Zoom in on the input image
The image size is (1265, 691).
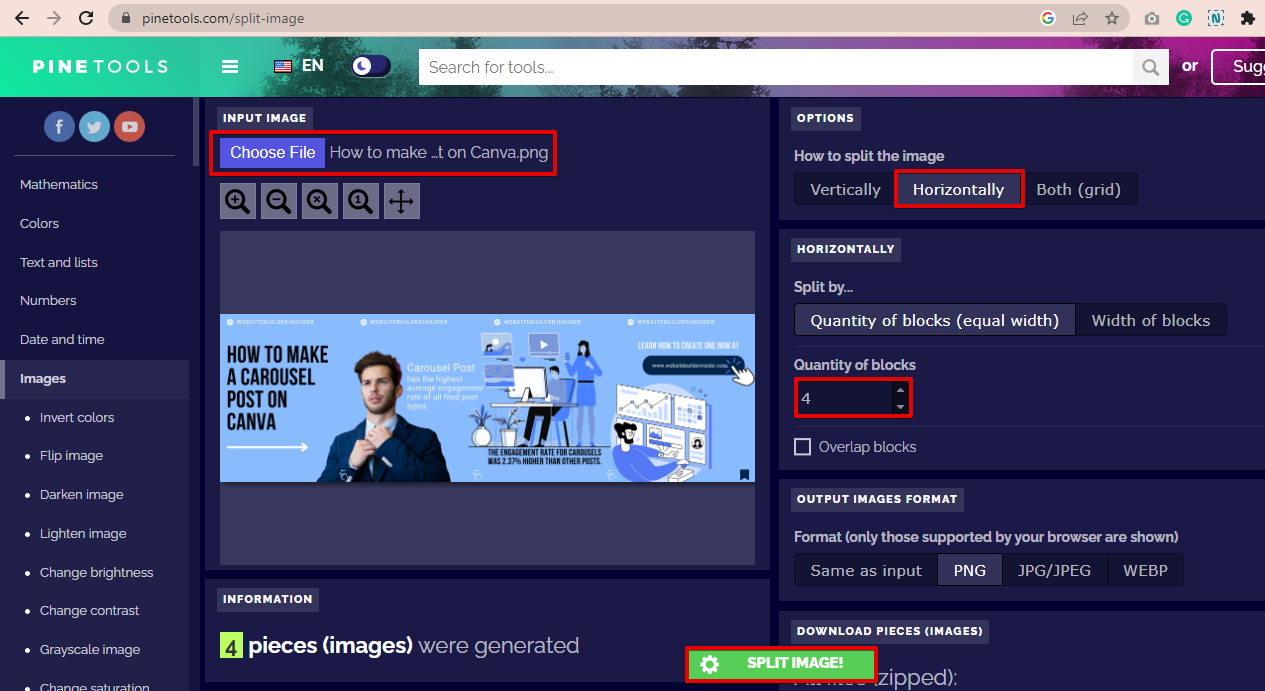pos(238,201)
